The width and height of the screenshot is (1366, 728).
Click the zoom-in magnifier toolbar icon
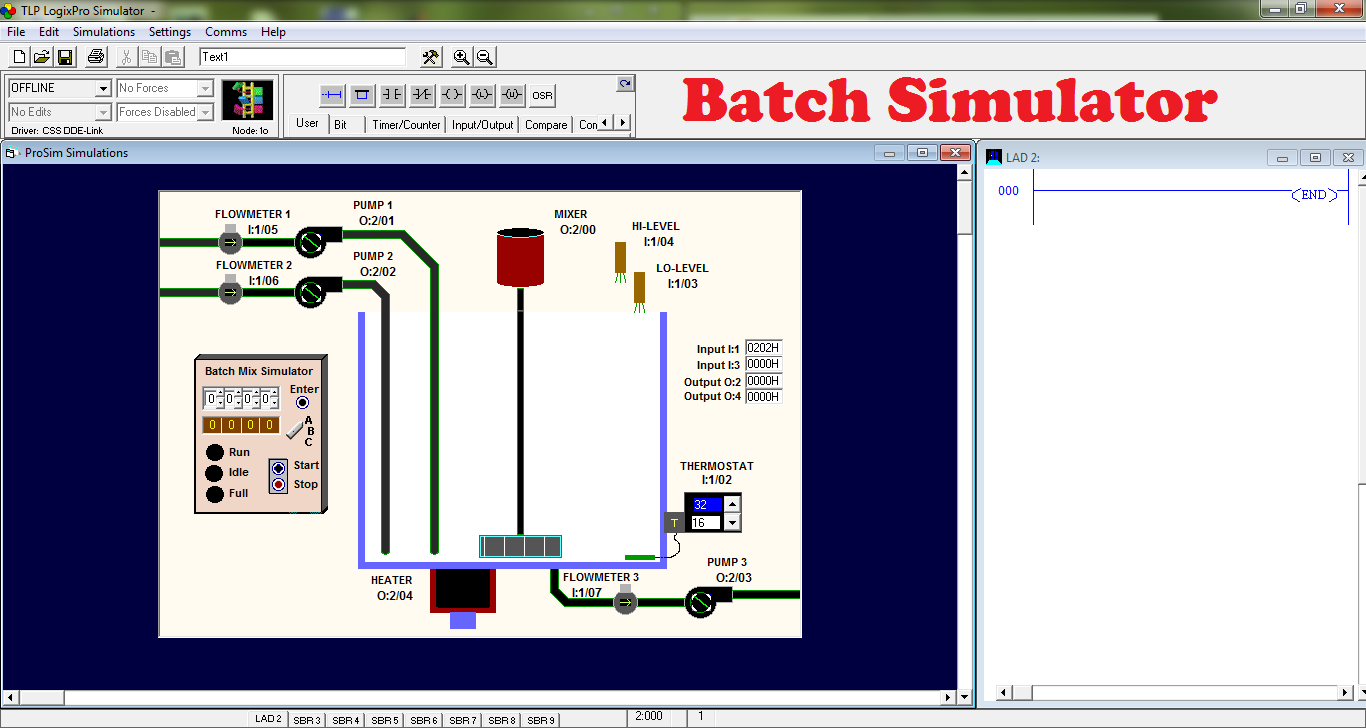click(x=461, y=57)
